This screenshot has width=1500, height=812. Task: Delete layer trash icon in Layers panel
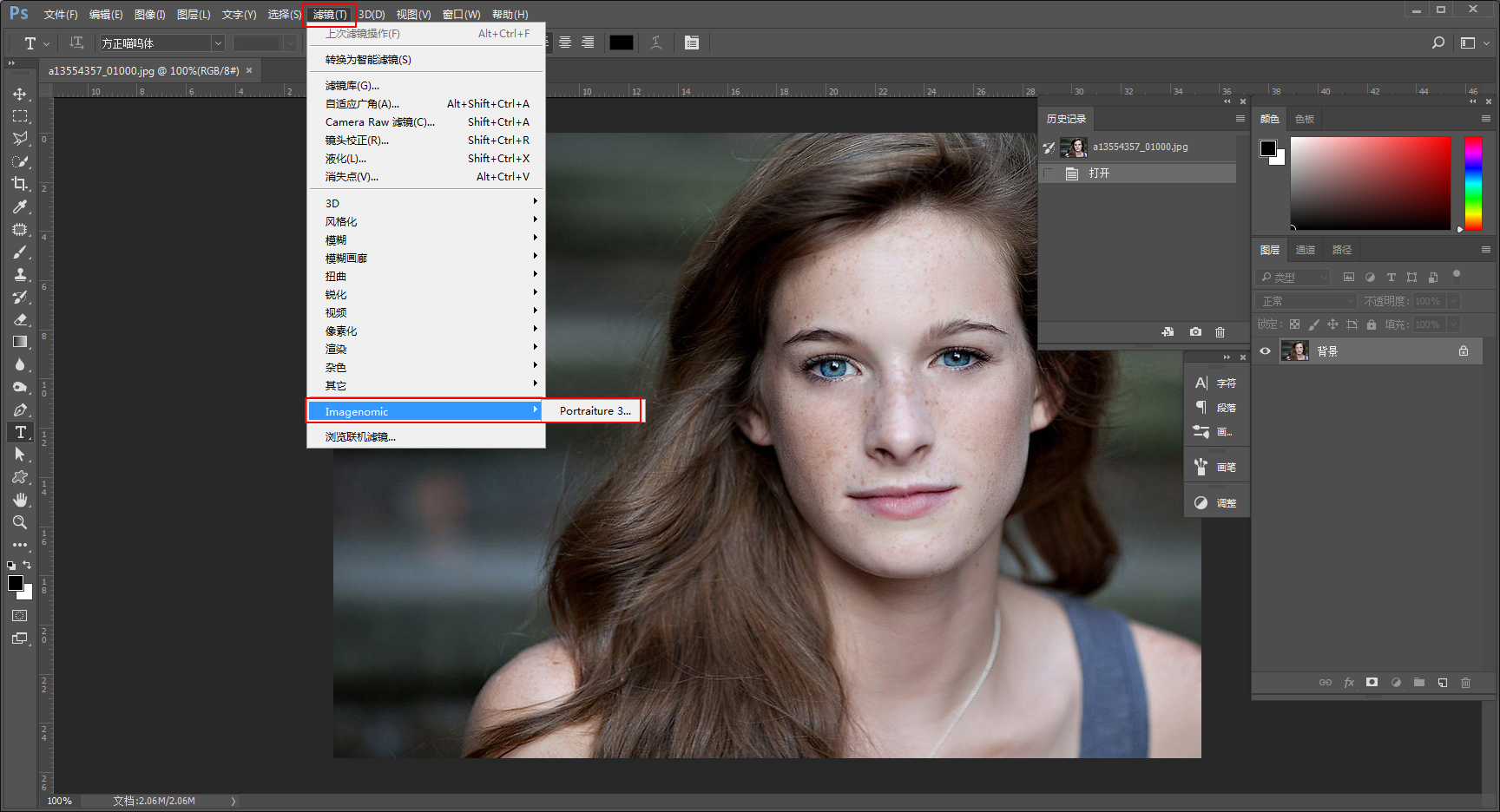pyautogui.click(x=1466, y=683)
